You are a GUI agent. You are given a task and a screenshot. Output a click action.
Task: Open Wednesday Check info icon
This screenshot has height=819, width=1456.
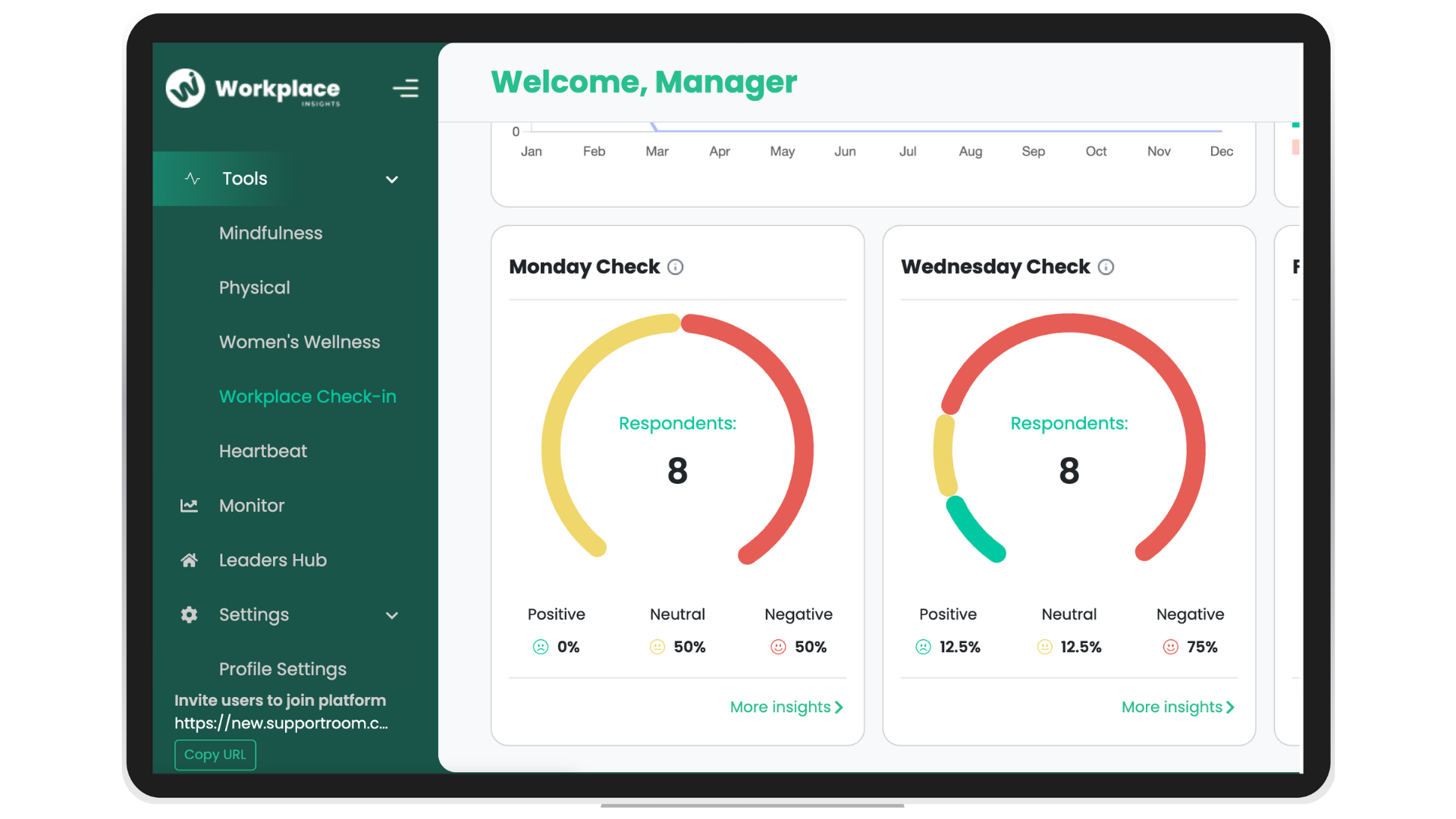pos(1106,267)
